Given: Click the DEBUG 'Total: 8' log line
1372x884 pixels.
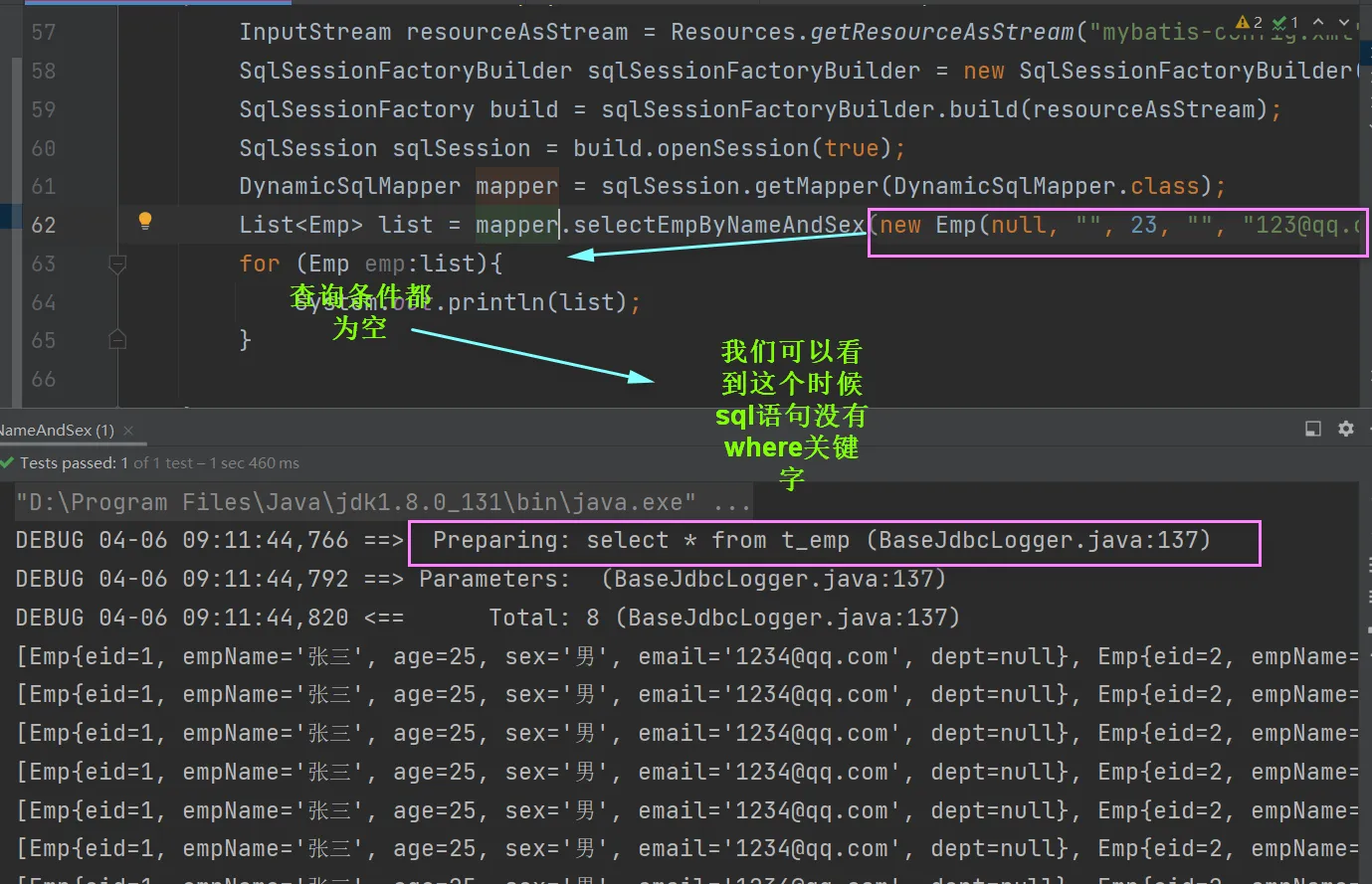Looking at the screenshot, I should [x=488, y=618].
